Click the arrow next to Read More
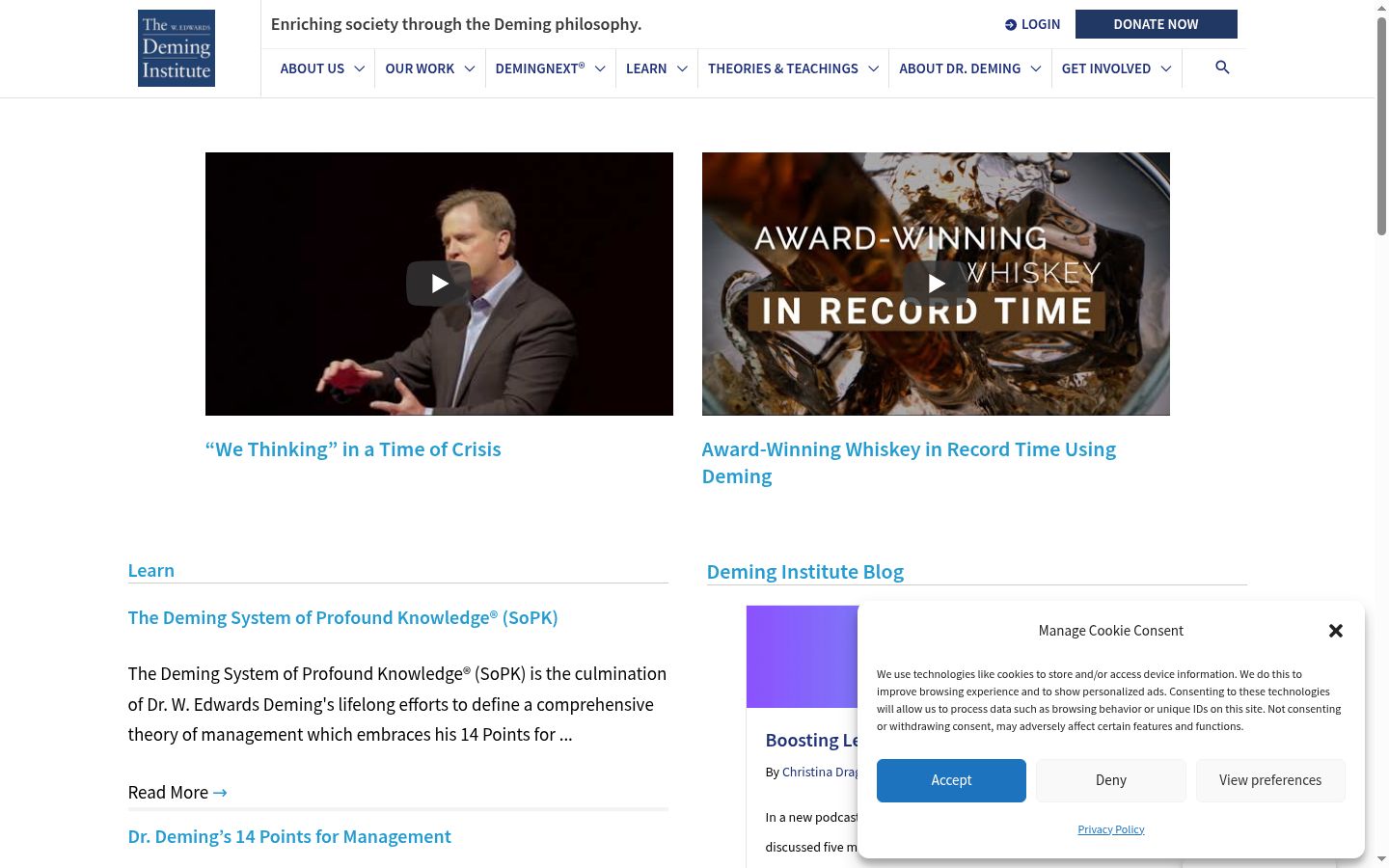This screenshot has height=868, width=1389. [x=220, y=793]
